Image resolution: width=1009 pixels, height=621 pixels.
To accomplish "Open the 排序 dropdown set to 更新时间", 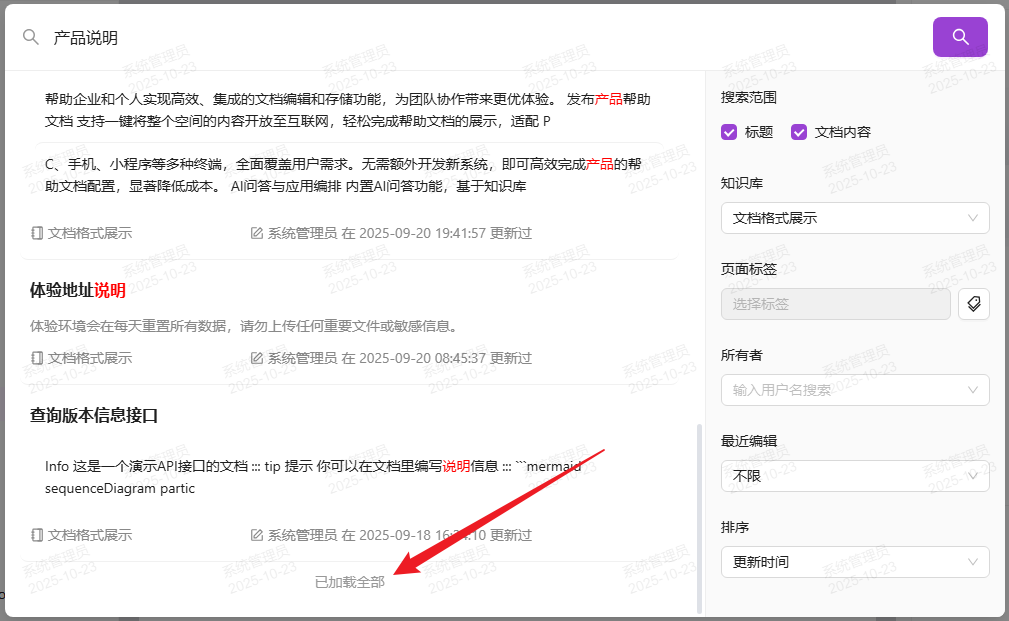I will point(855,562).
